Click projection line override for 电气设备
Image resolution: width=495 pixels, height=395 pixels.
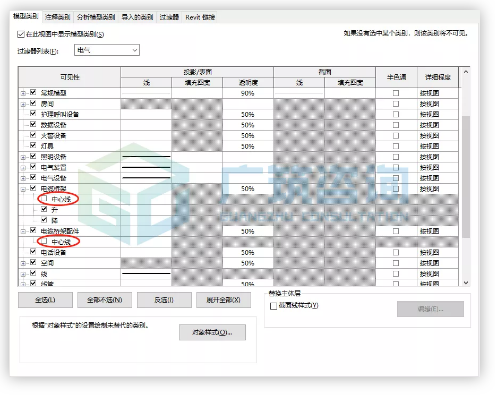146,178
